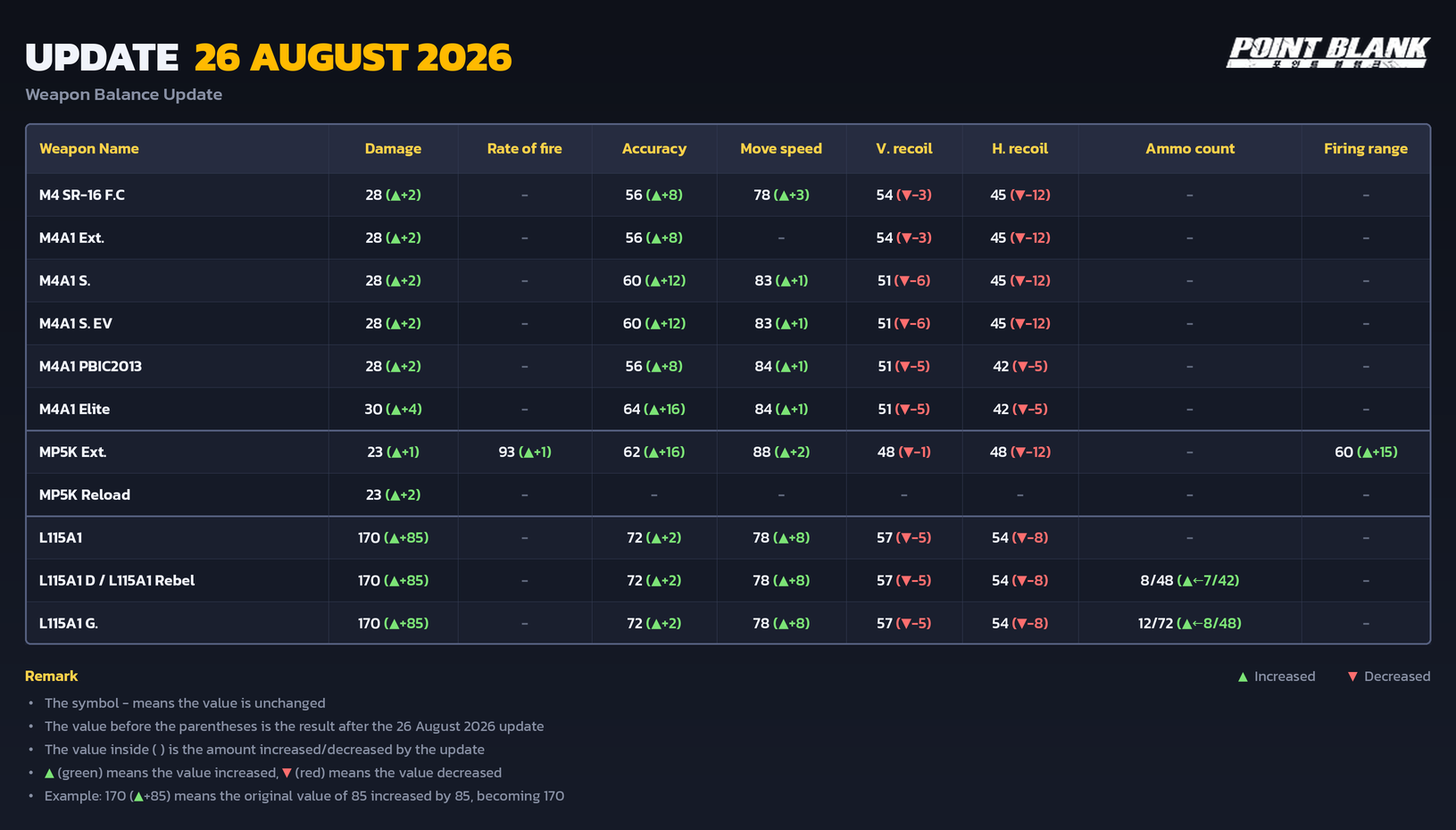
Task: Click the Firing range column header
Action: click(x=1365, y=149)
